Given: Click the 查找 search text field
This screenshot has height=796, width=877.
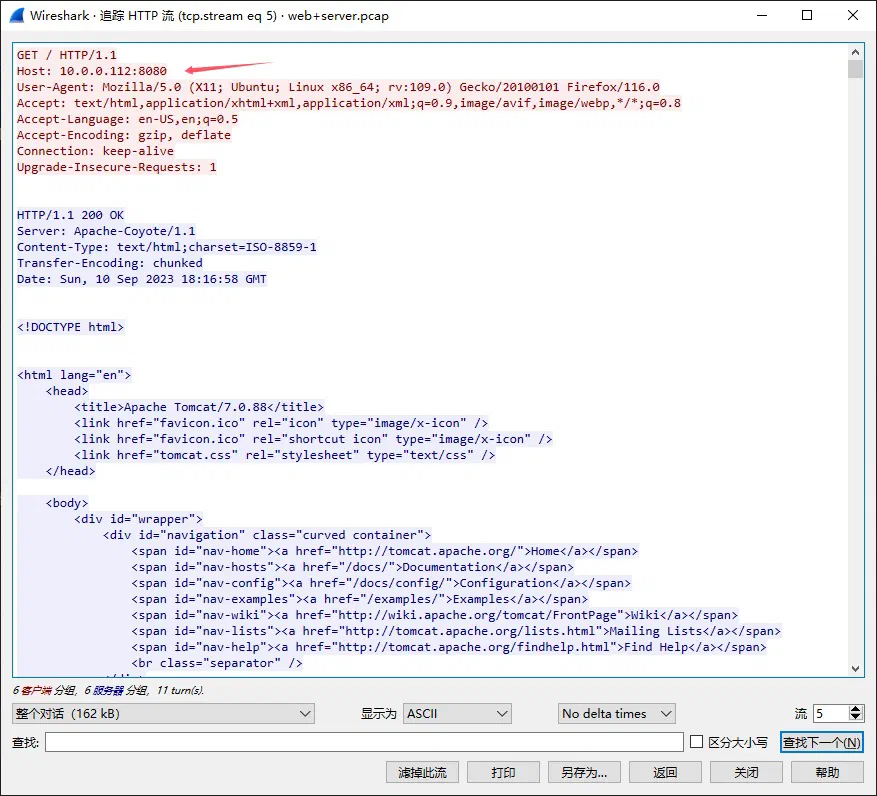Looking at the screenshot, I should tap(364, 742).
